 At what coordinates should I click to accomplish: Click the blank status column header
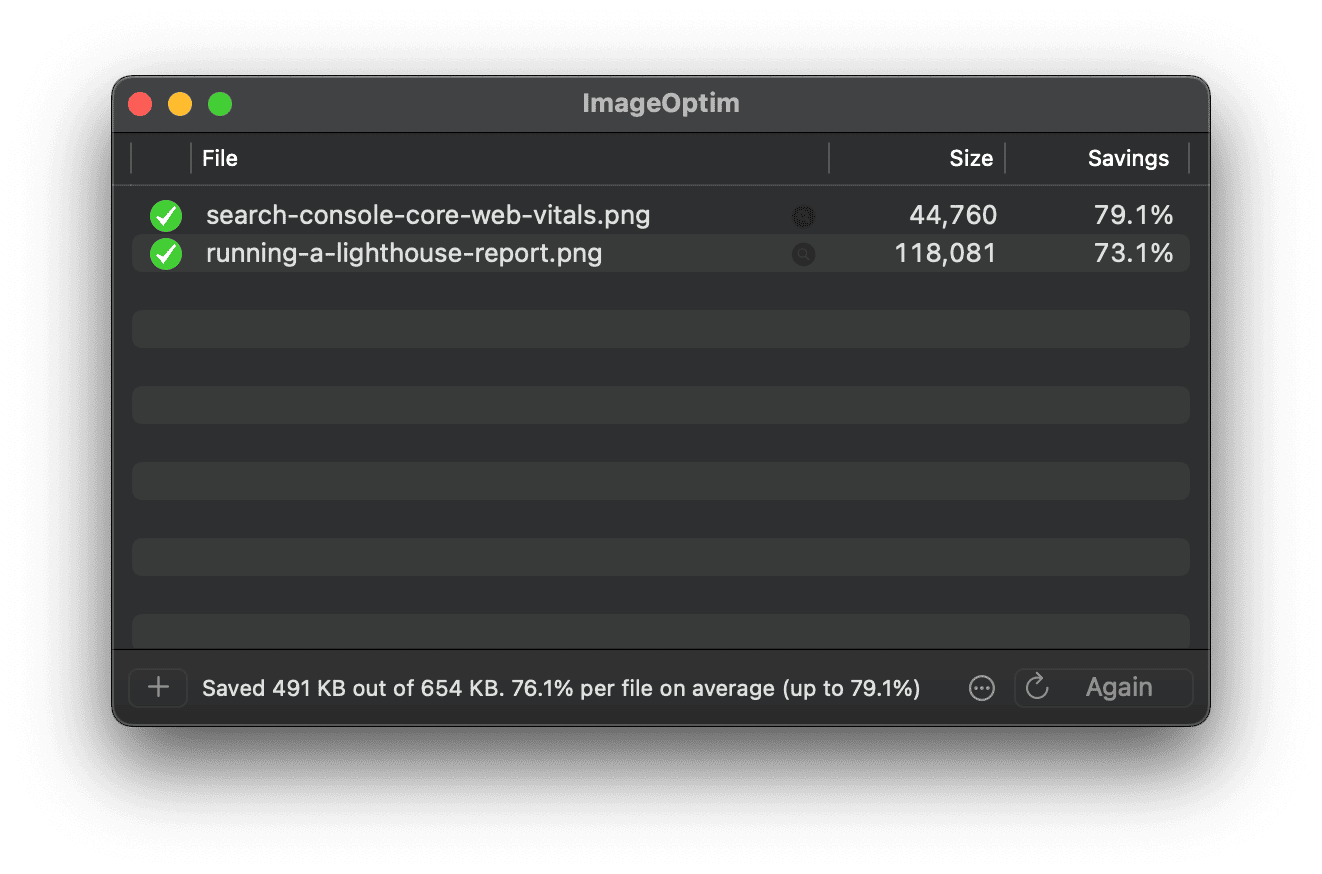coord(161,158)
